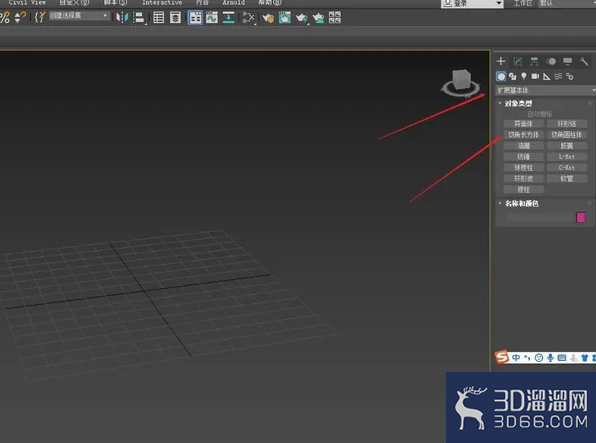Open the Utilities wrench icon
Viewport: 596px width, 443px height.
[x=584, y=61]
